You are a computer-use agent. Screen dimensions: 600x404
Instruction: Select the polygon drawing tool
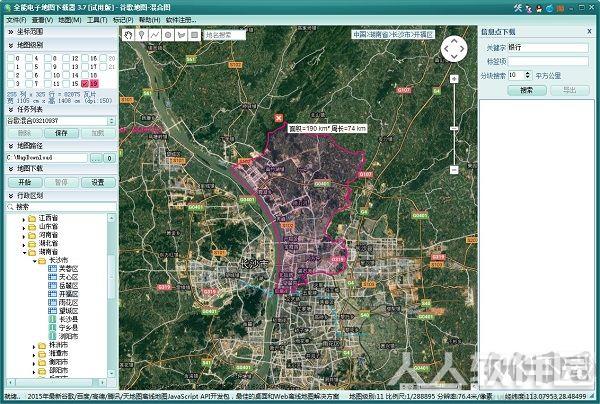(x=181, y=35)
